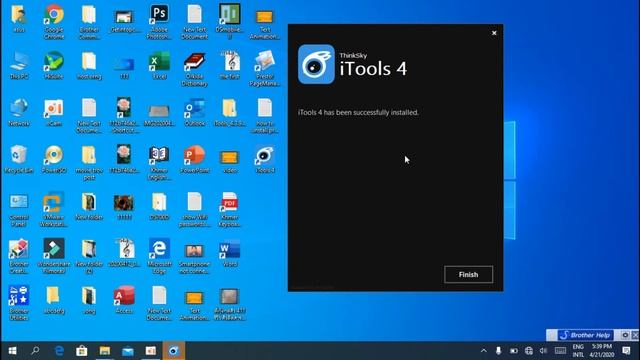640x360 pixels.
Task: Open the Action Center notifications
Action: (627, 351)
